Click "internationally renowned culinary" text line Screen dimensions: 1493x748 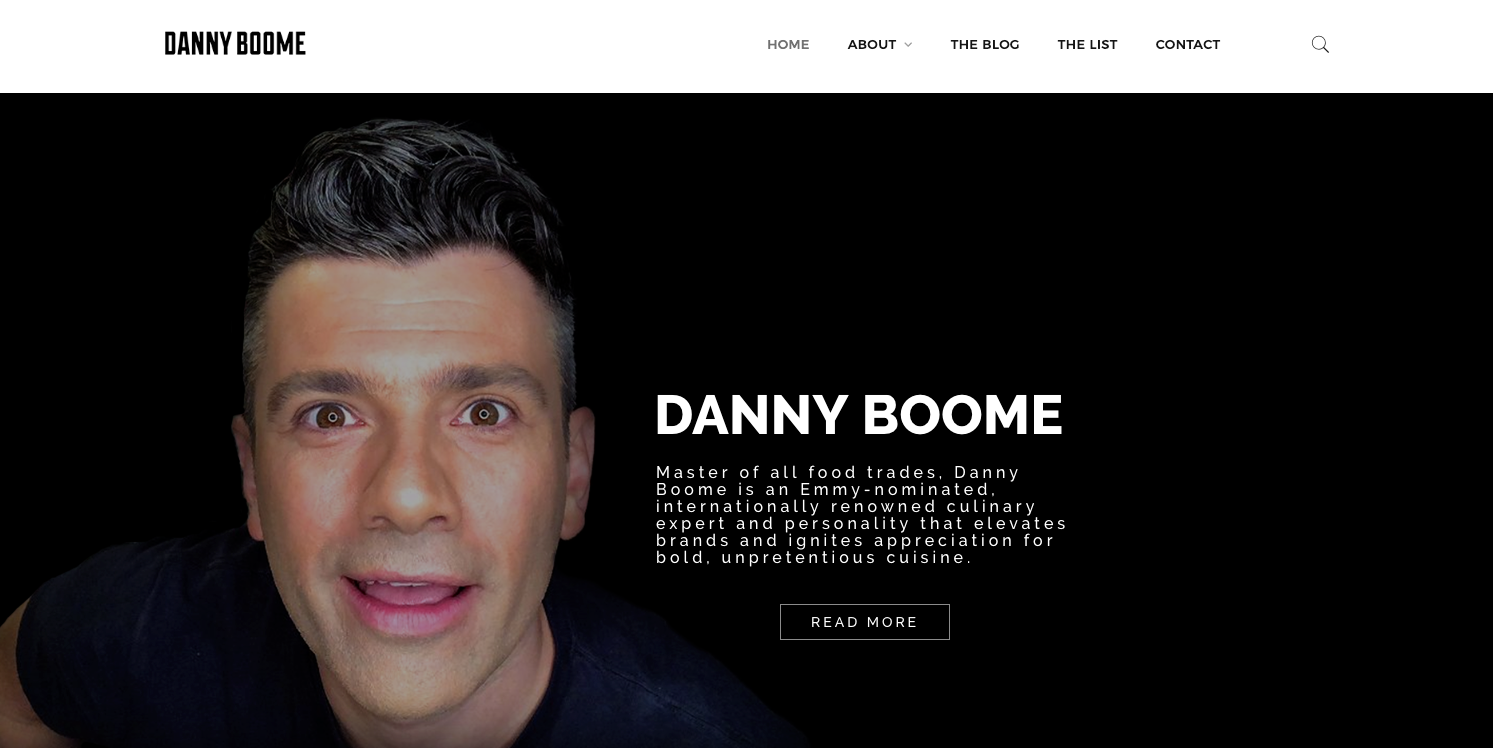(x=847, y=506)
